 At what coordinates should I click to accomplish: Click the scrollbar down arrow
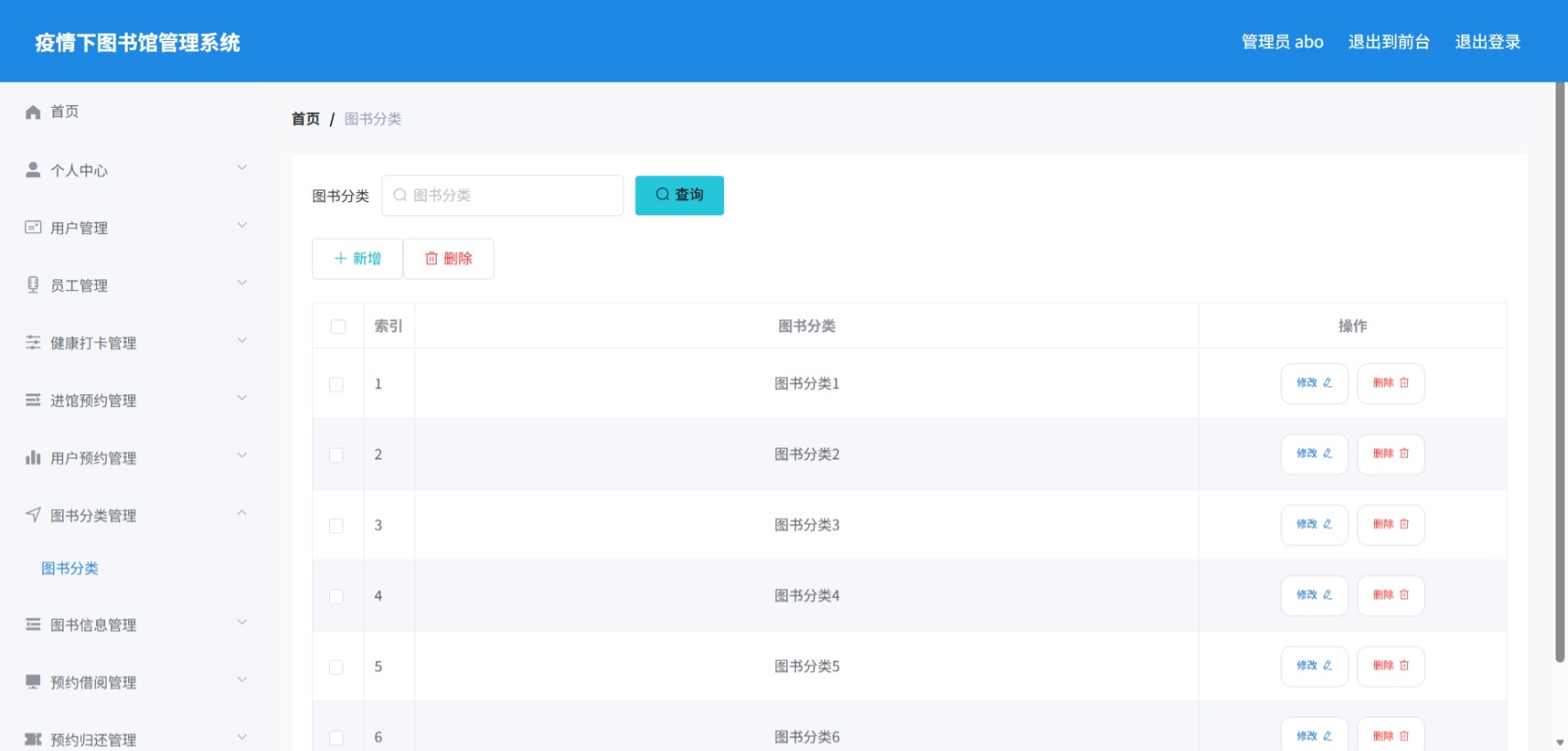point(1560,742)
